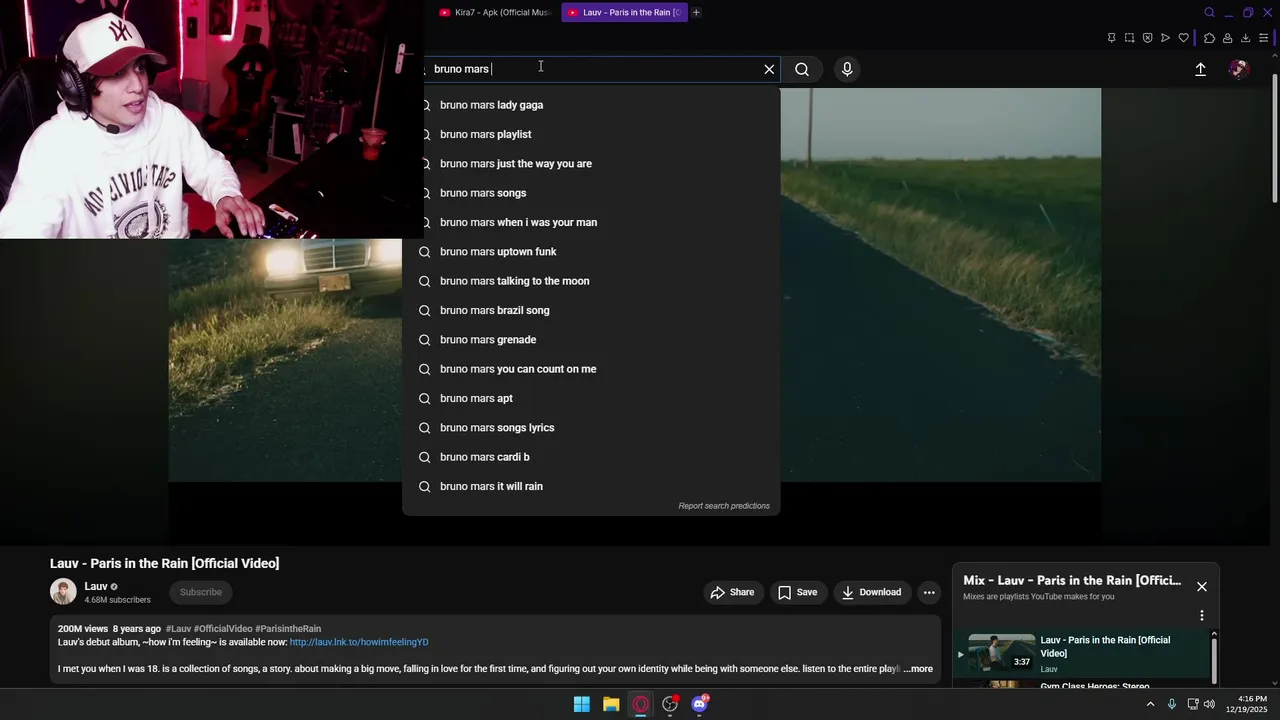Choose suggestion 'bruno mars cardi b'

(x=591, y=457)
